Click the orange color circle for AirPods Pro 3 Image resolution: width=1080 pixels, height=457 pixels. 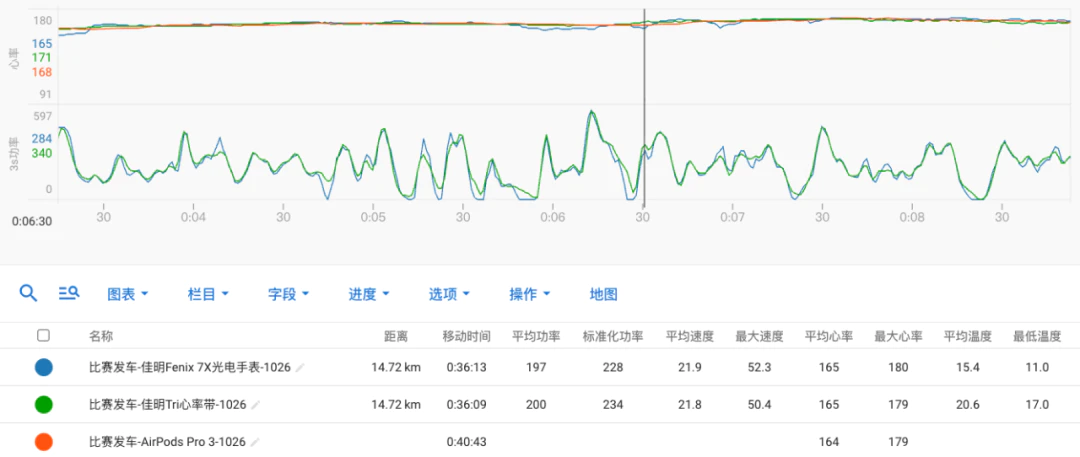[43, 441]
